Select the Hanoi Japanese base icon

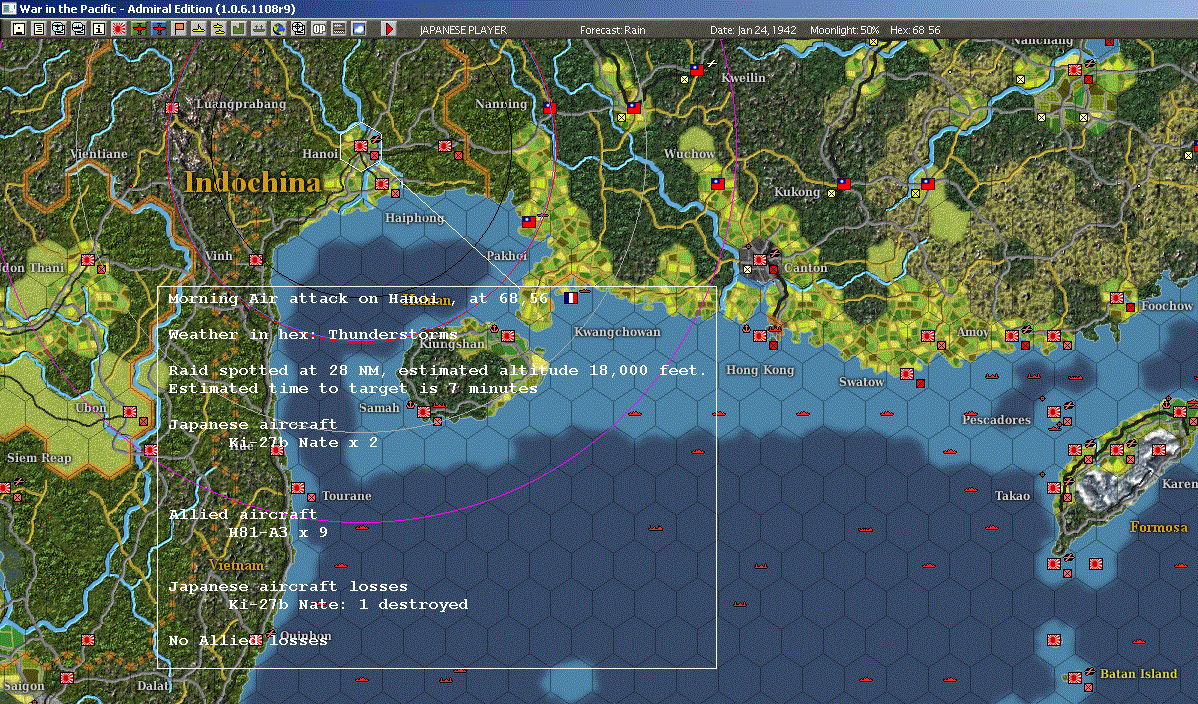361,145
